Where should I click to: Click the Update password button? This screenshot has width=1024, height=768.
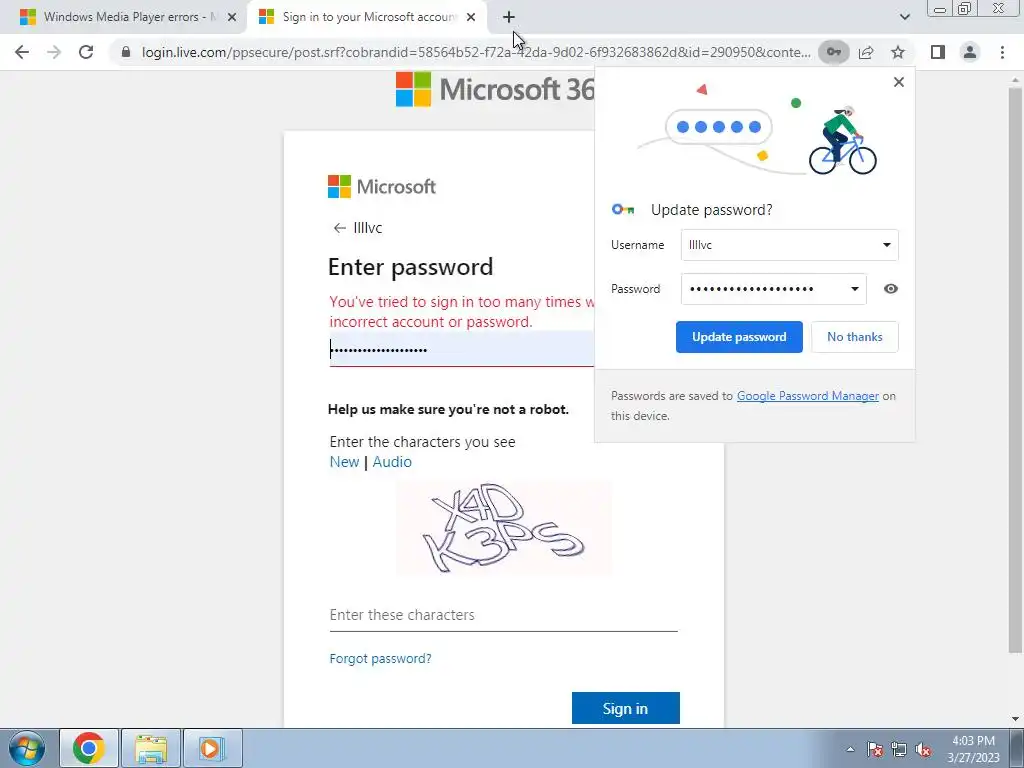click(739, 337)
